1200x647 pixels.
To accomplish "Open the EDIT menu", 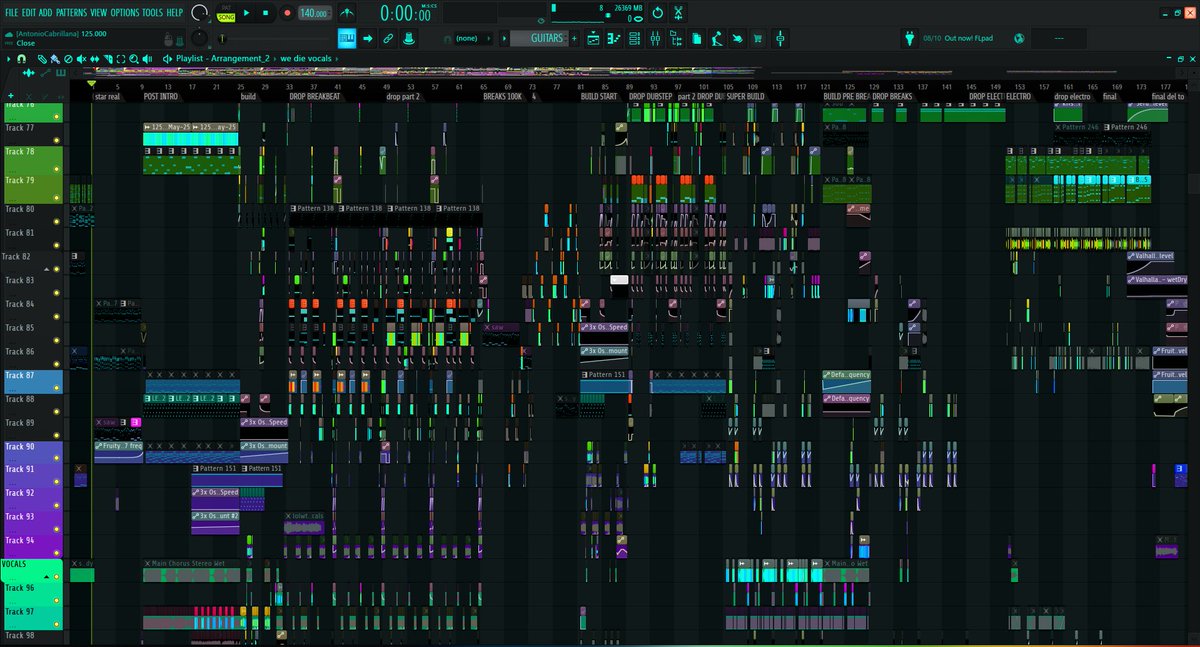I will (x=29, y=13).
